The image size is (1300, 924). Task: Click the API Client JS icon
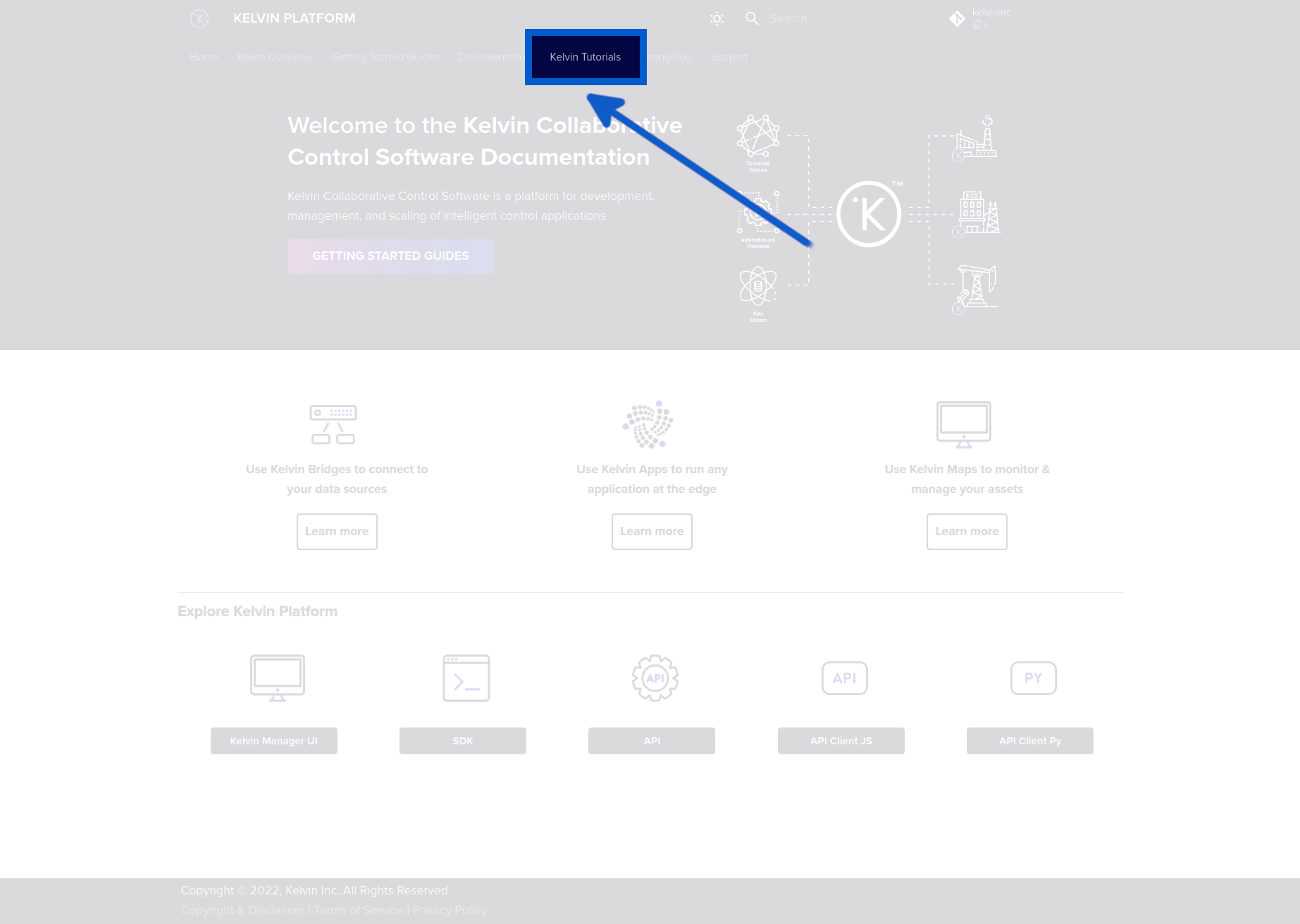pyautogui.click(x=843, y=678)
